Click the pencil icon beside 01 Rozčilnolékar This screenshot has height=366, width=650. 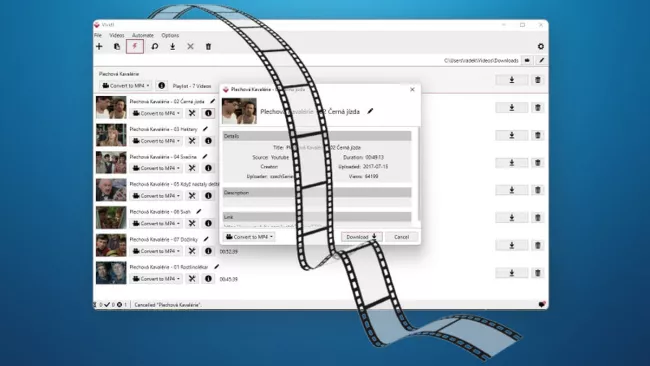pyautogui.click(x=216, y=267)
